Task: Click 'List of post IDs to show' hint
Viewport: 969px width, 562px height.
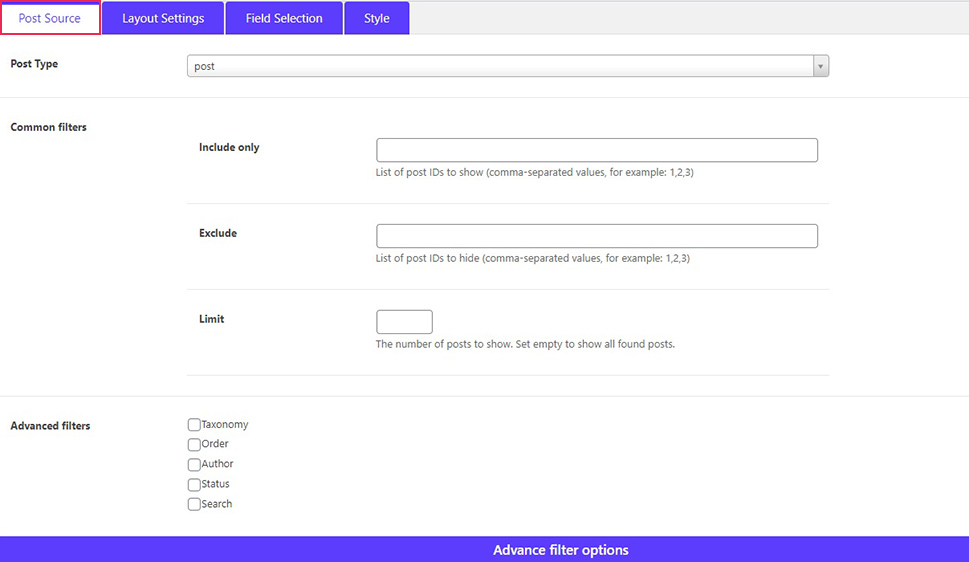Action: point(535,172)
